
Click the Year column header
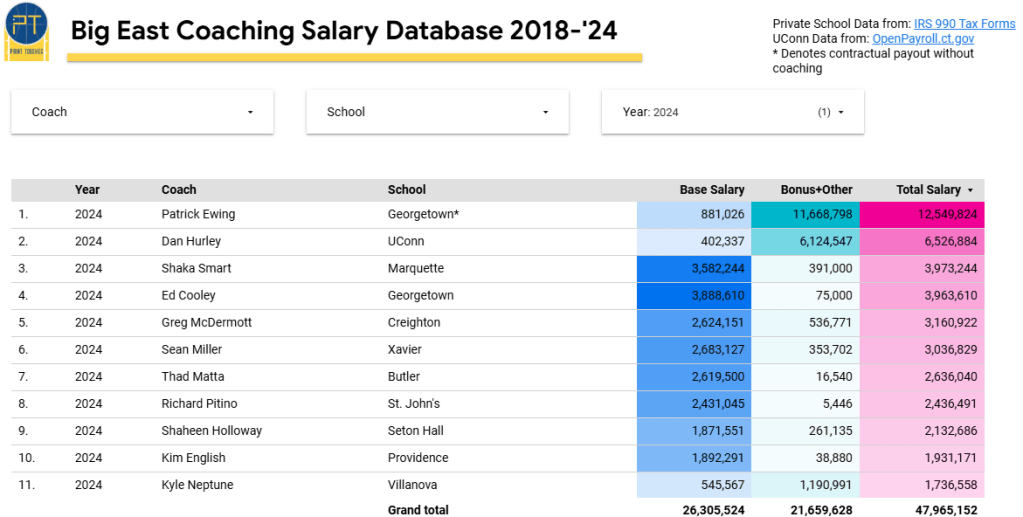87,190
